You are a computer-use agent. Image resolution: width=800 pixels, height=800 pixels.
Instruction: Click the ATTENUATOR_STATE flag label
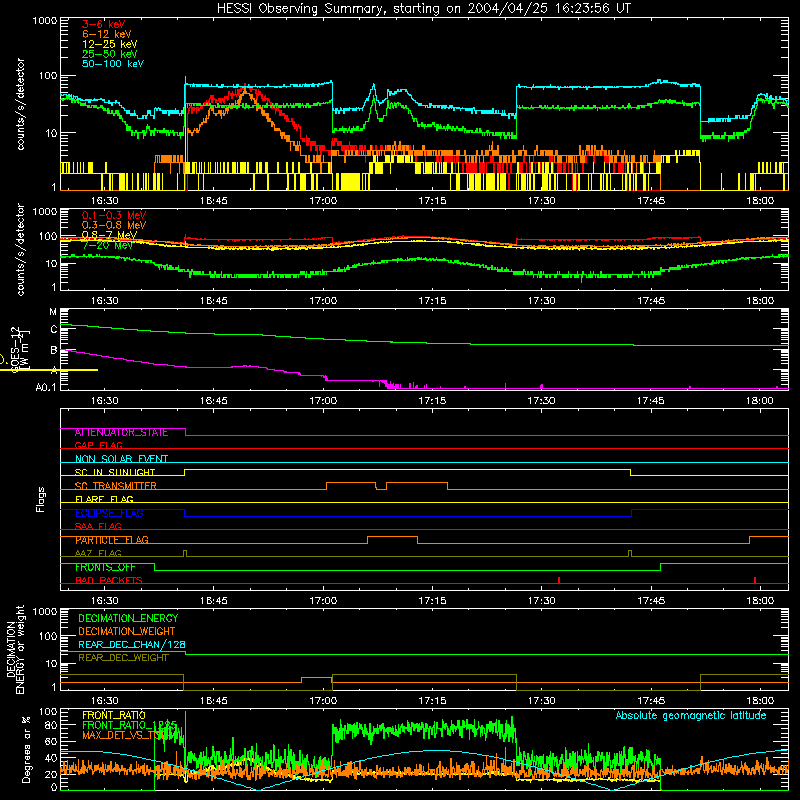[121, 433]
